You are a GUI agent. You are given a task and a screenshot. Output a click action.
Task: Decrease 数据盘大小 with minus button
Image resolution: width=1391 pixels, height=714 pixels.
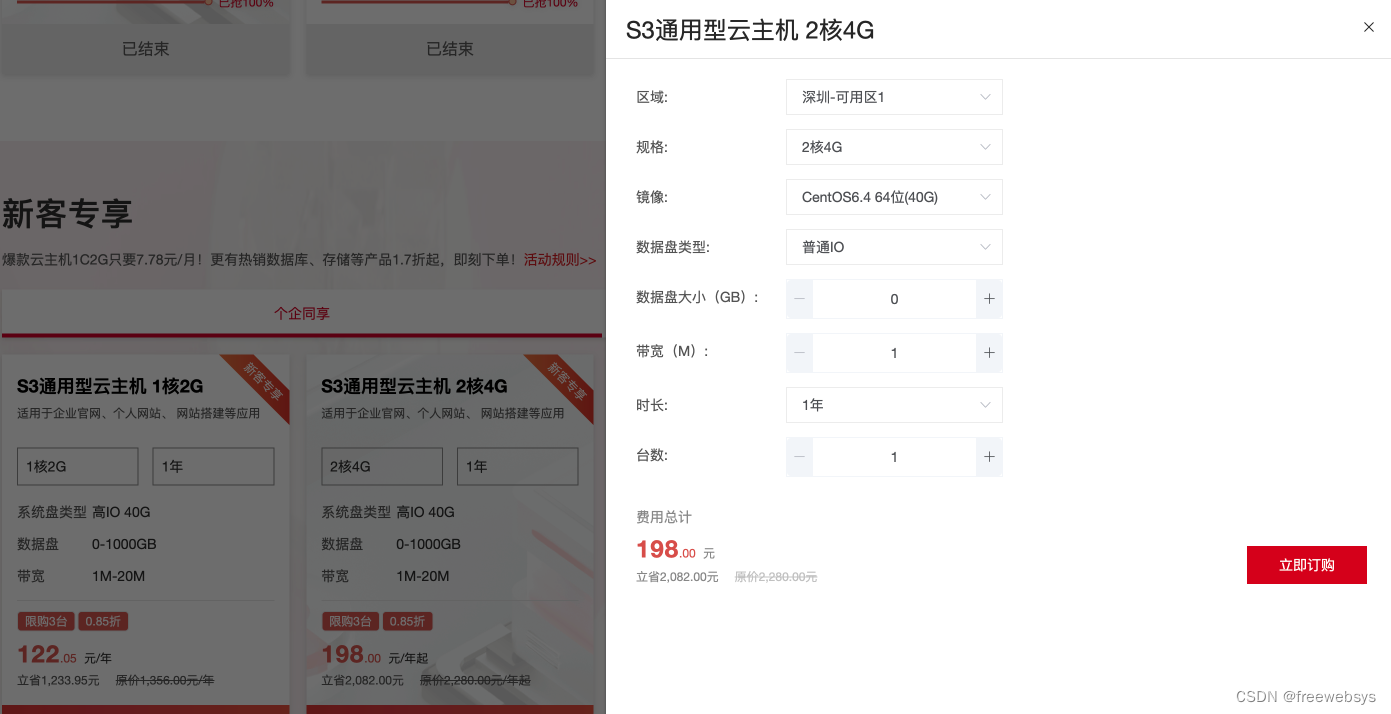(x=799, y=299)
